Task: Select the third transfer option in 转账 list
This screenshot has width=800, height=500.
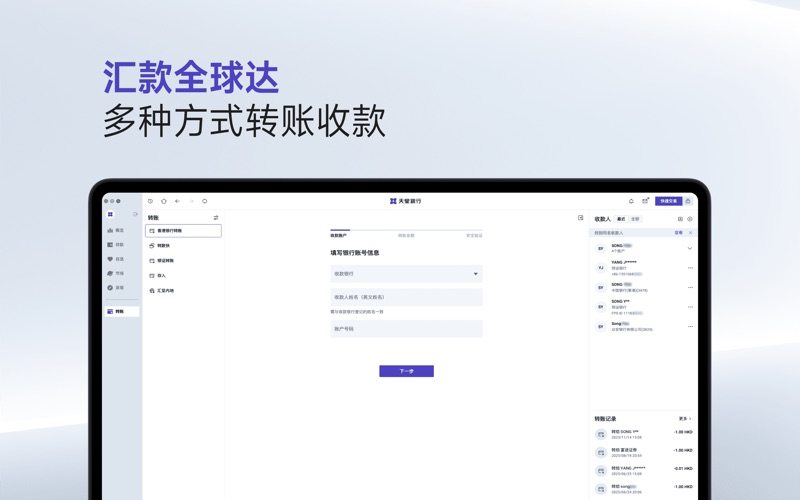Action: click(183, 261)
